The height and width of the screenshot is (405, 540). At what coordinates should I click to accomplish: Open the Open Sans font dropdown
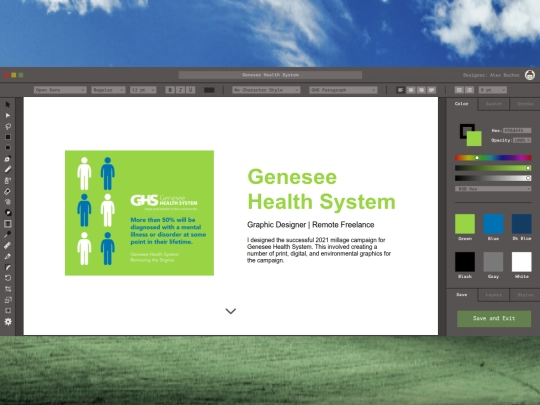tap(60, 90)
